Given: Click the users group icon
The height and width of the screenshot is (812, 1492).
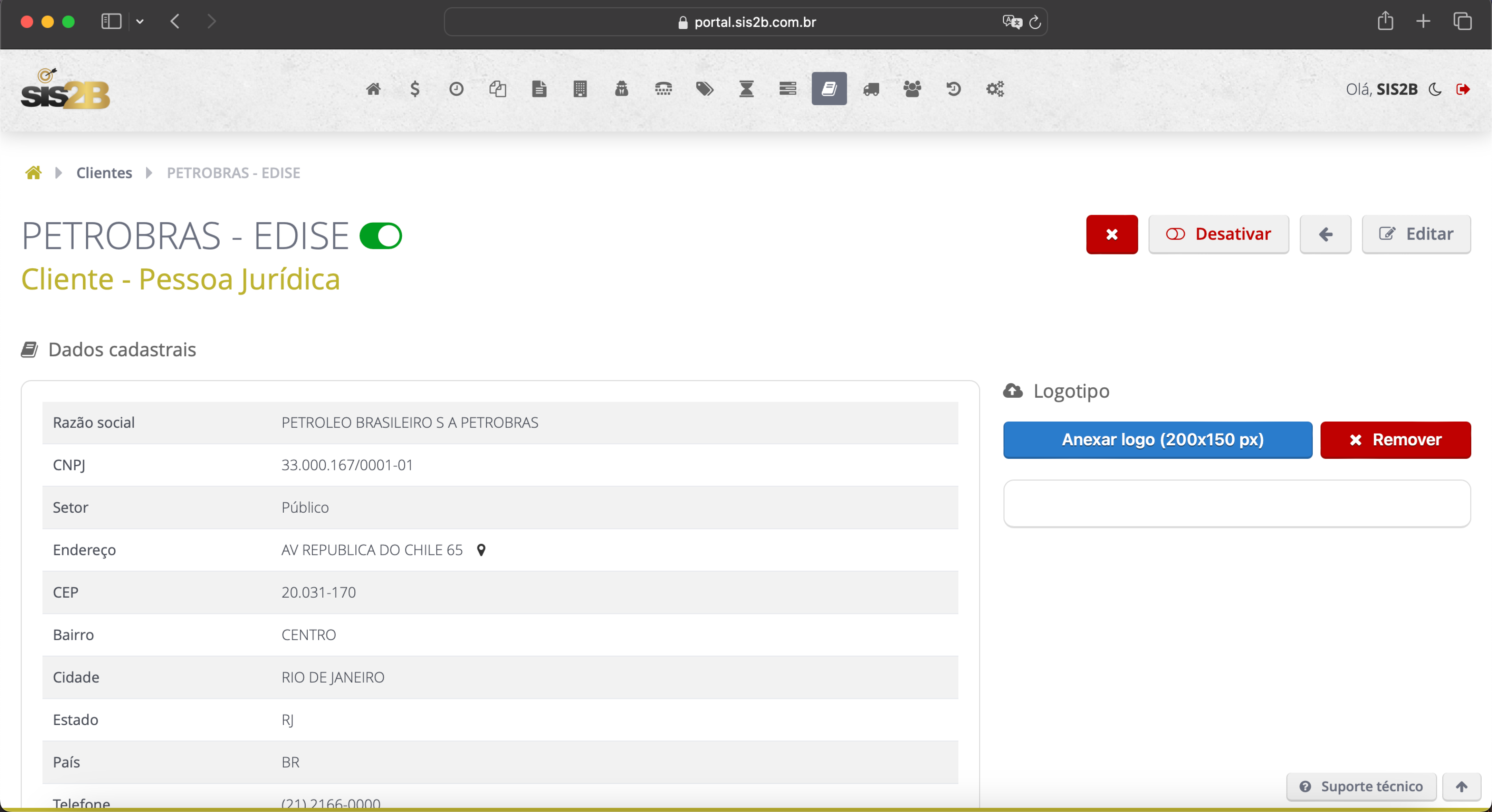Looking at the screenshot, I should click(912, 89).
